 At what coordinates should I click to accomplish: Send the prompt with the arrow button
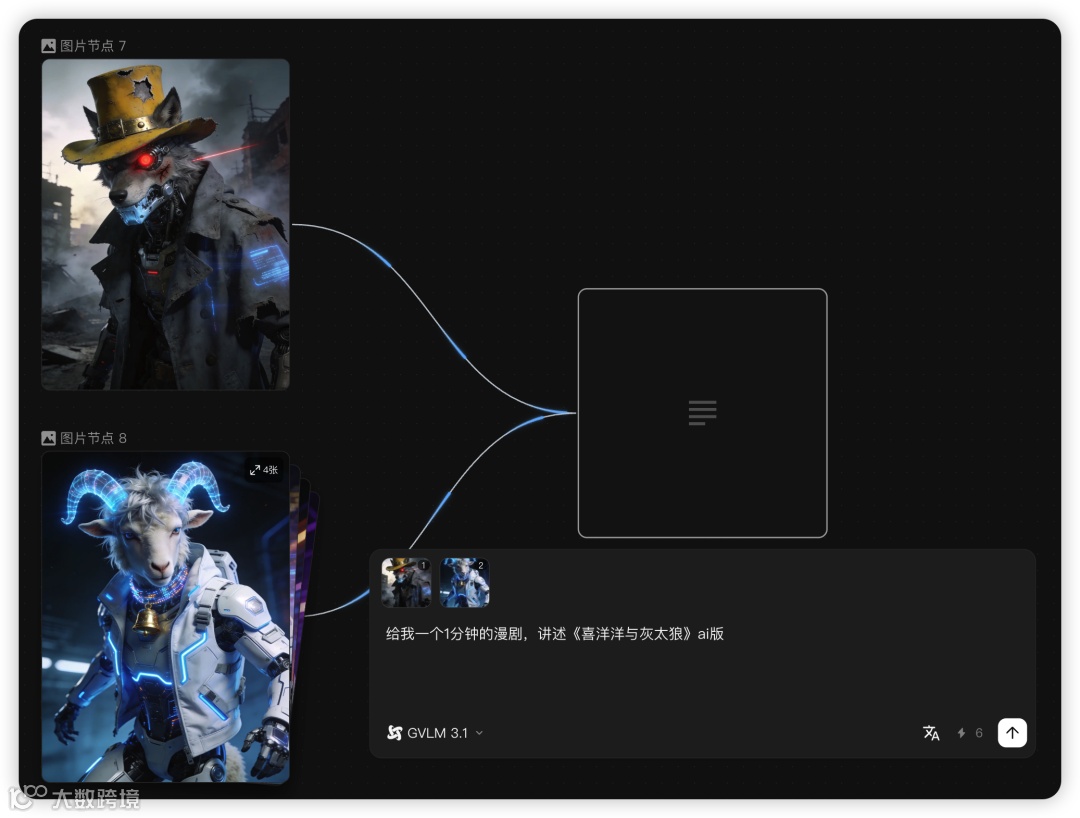tap(1012, 733)
